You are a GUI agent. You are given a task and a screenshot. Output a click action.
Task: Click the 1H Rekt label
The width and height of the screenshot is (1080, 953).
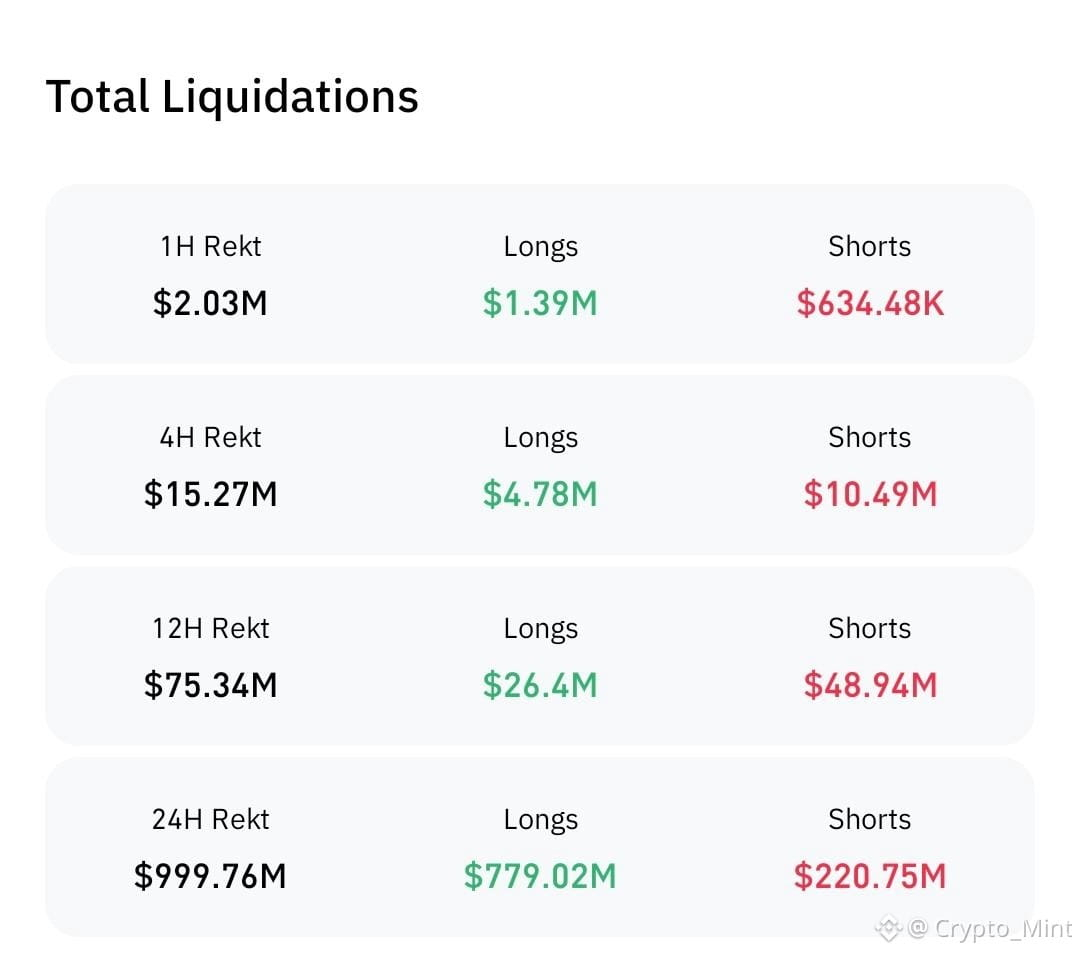(210, 247)
